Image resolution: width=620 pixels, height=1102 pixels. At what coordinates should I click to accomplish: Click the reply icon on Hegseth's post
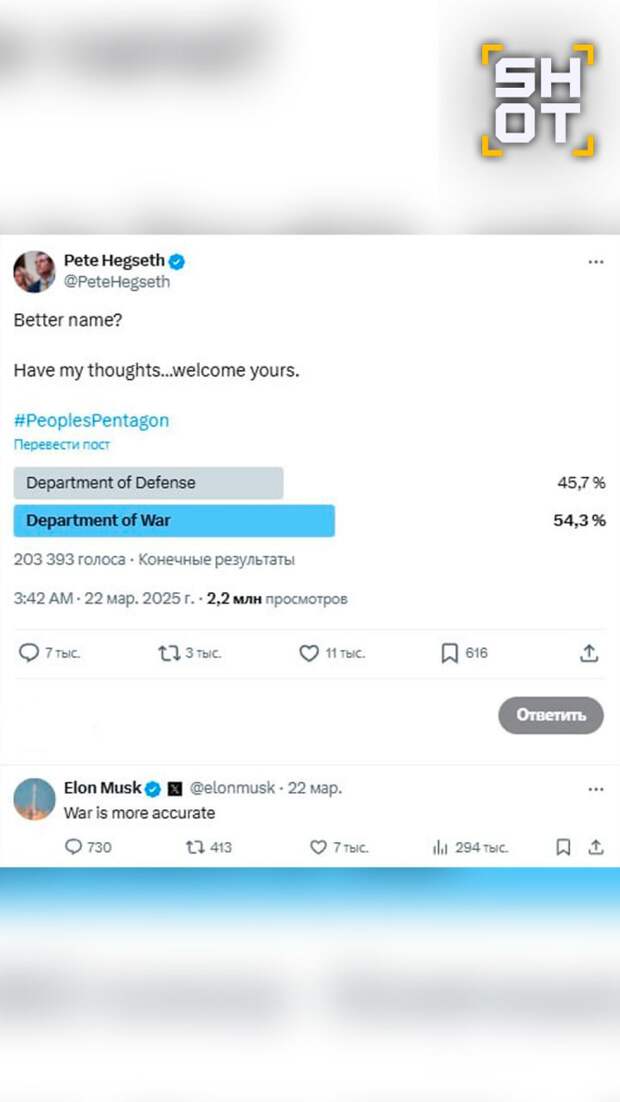click(29, 653)
